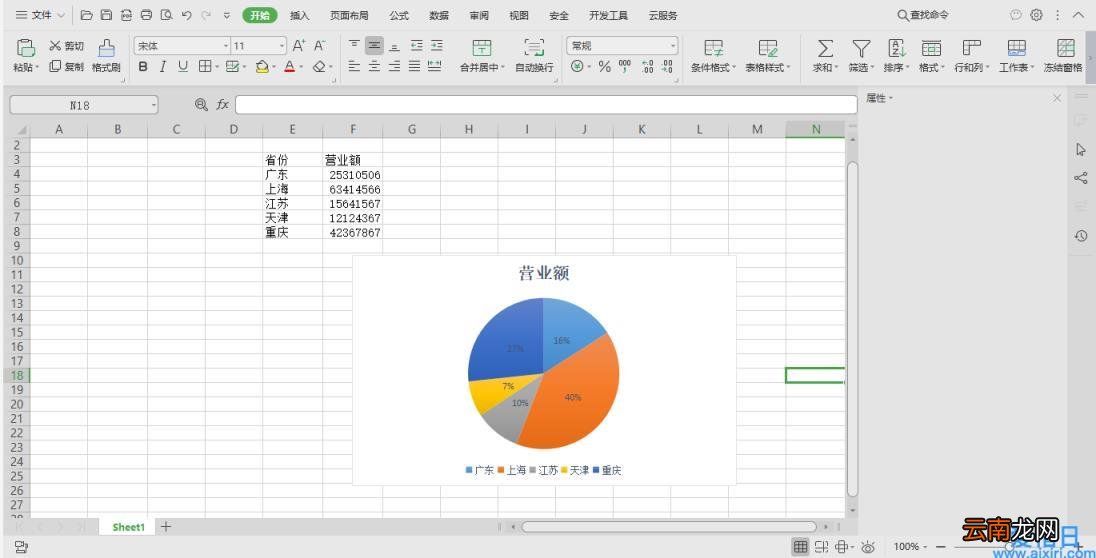The image size is (1096, 558).
Task: Click the decrease indent icon
Action: pos(417,46)
